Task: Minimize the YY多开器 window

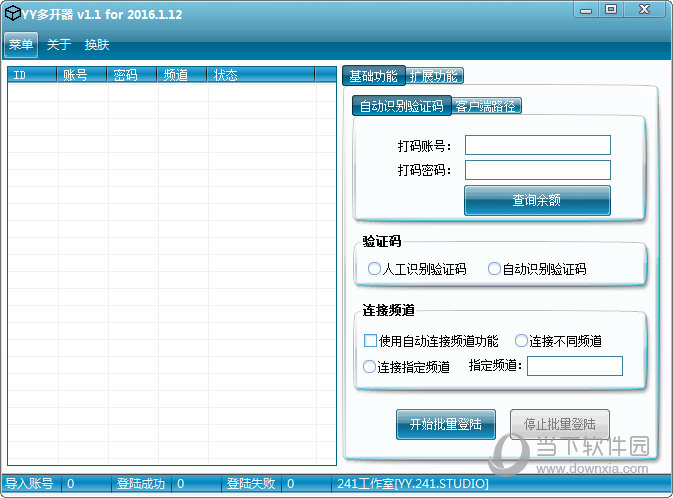Action: point(586,9)
